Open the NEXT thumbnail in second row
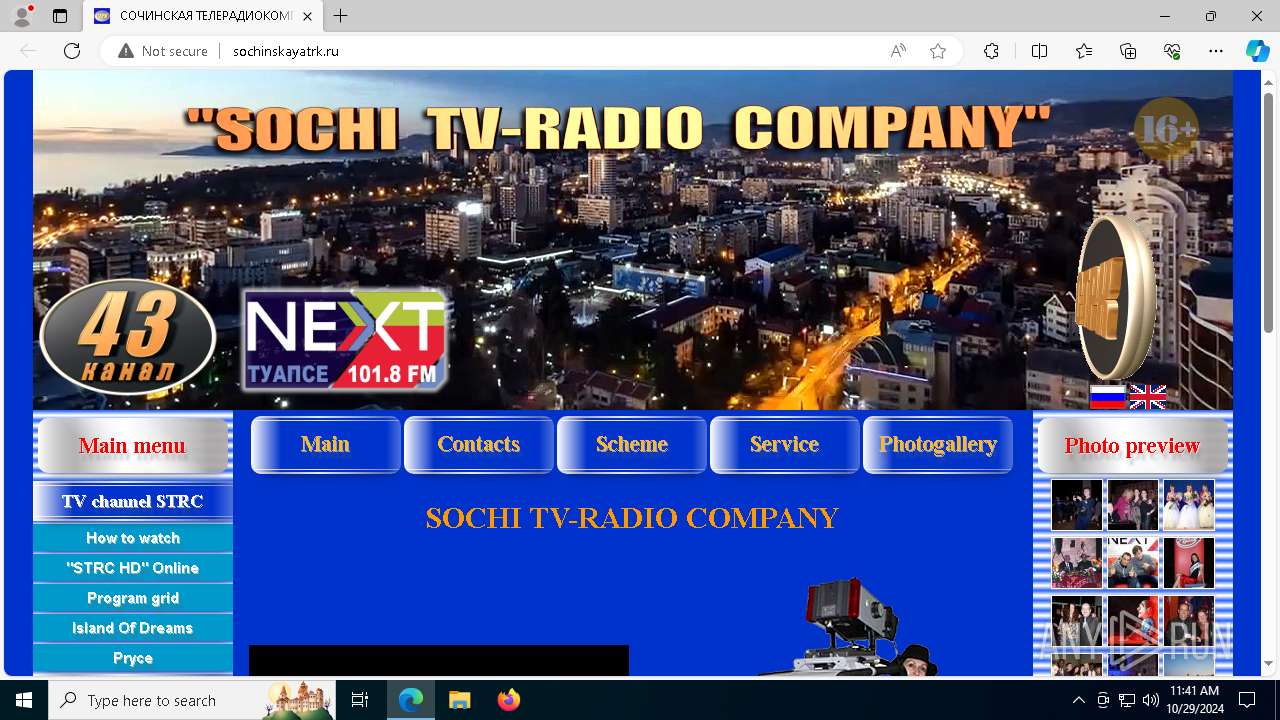The width and height of the screenshot is (1280, 720). (1133, 562)
